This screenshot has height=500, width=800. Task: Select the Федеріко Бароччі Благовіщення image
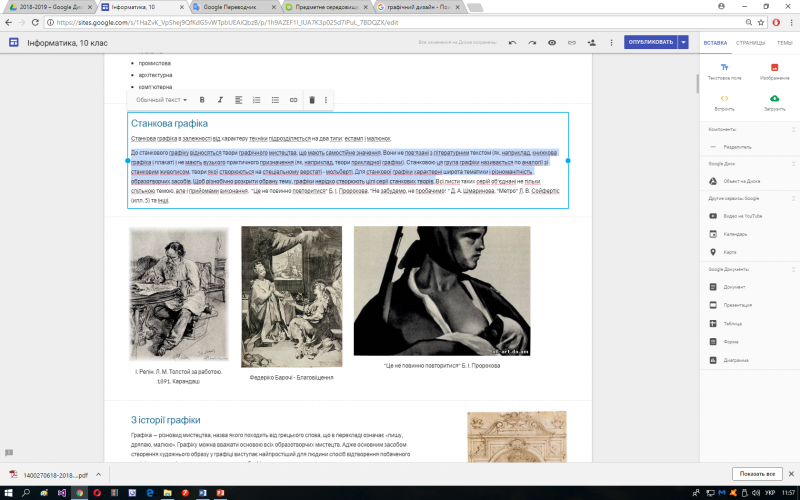[291, 296]
